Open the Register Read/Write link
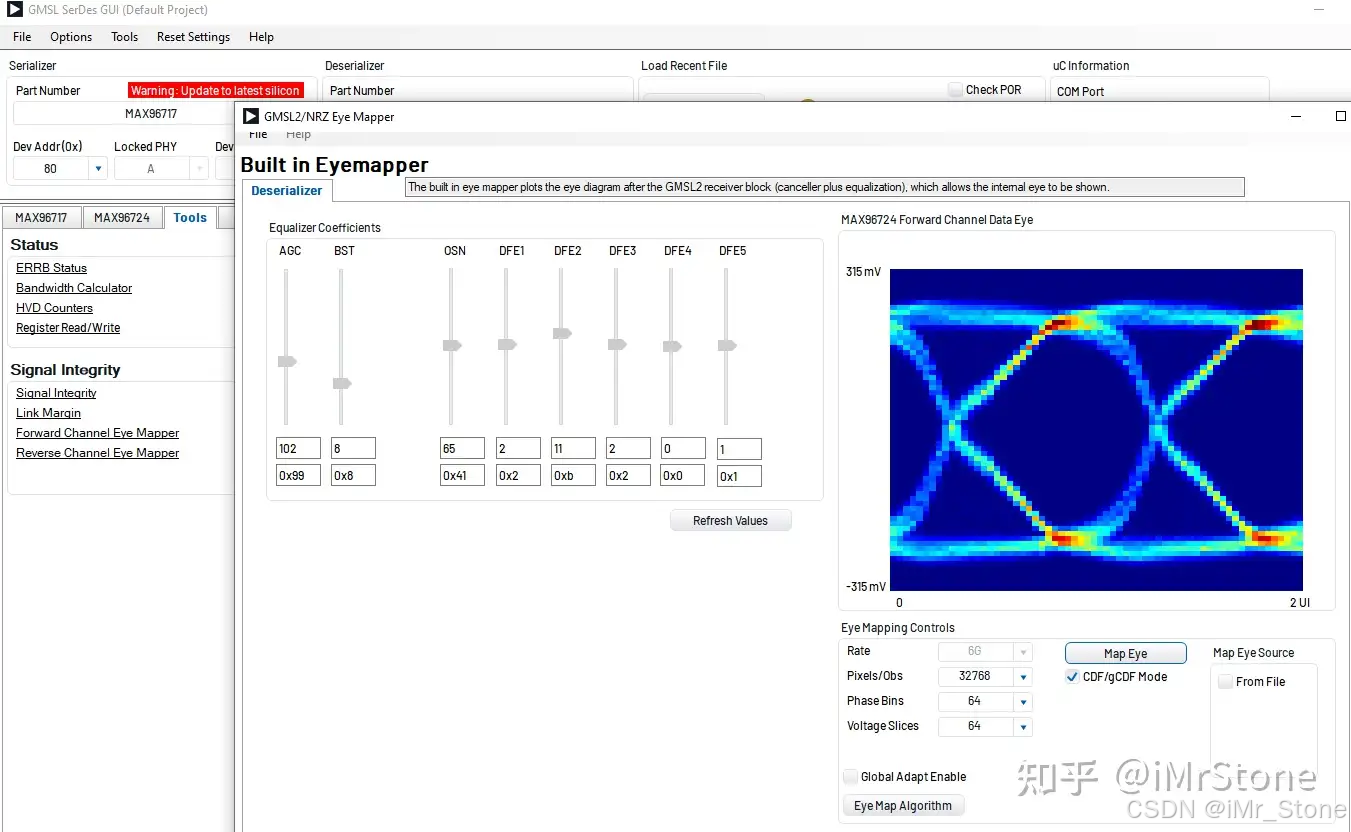The height and width of the screenshot is (832, 1351). (x=68, y=328)
